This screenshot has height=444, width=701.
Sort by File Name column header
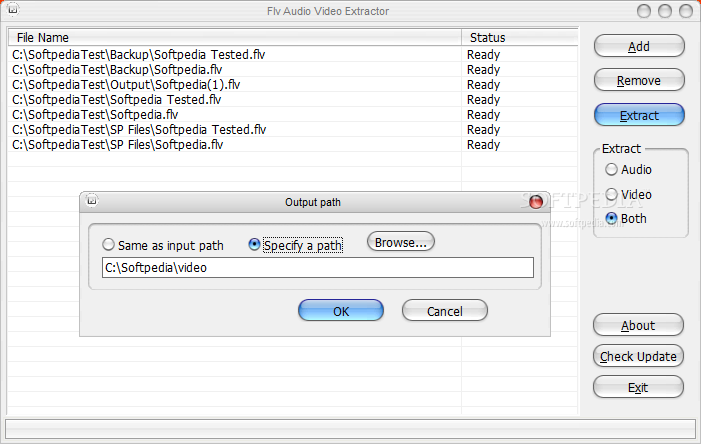pos(235,38)
